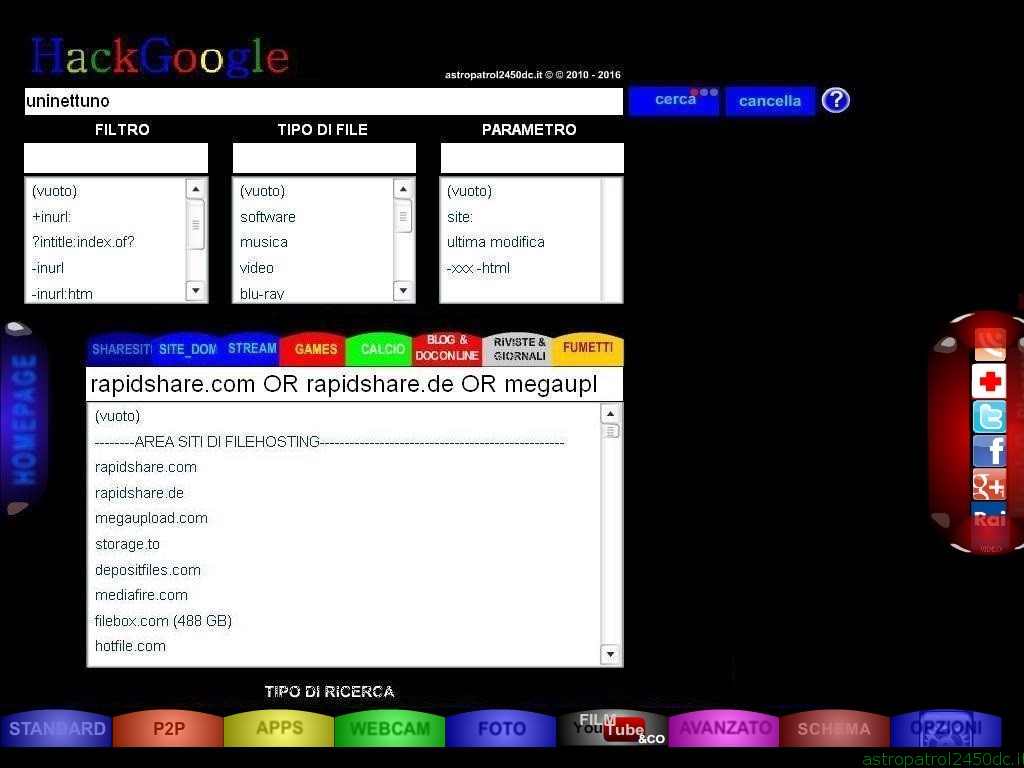Click the TIPO DI FILE input box

324,158
